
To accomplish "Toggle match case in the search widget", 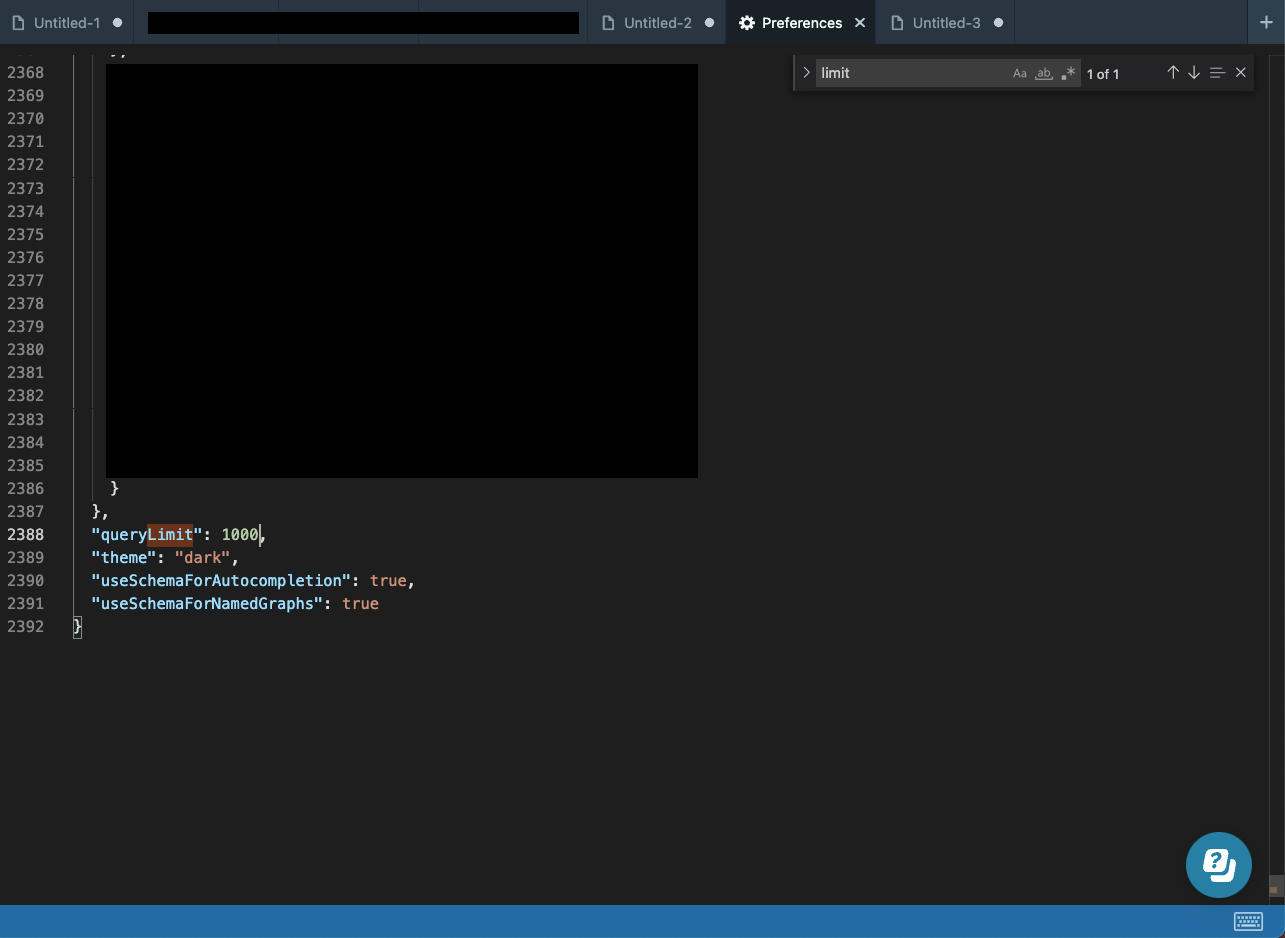I will pyautogui.click(x=1020, y=73).
